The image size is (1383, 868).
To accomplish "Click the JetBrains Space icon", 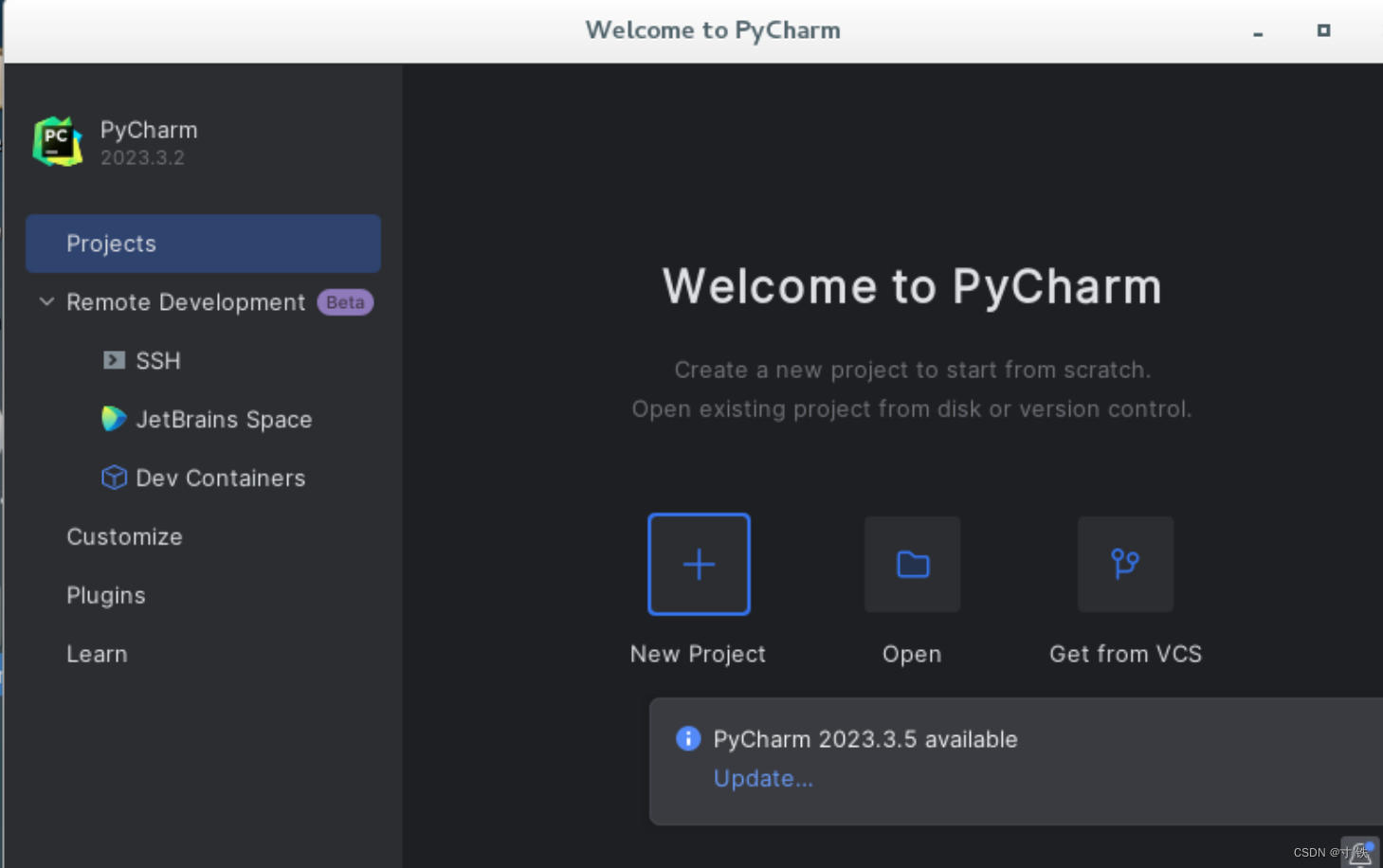I will point(114,419).
